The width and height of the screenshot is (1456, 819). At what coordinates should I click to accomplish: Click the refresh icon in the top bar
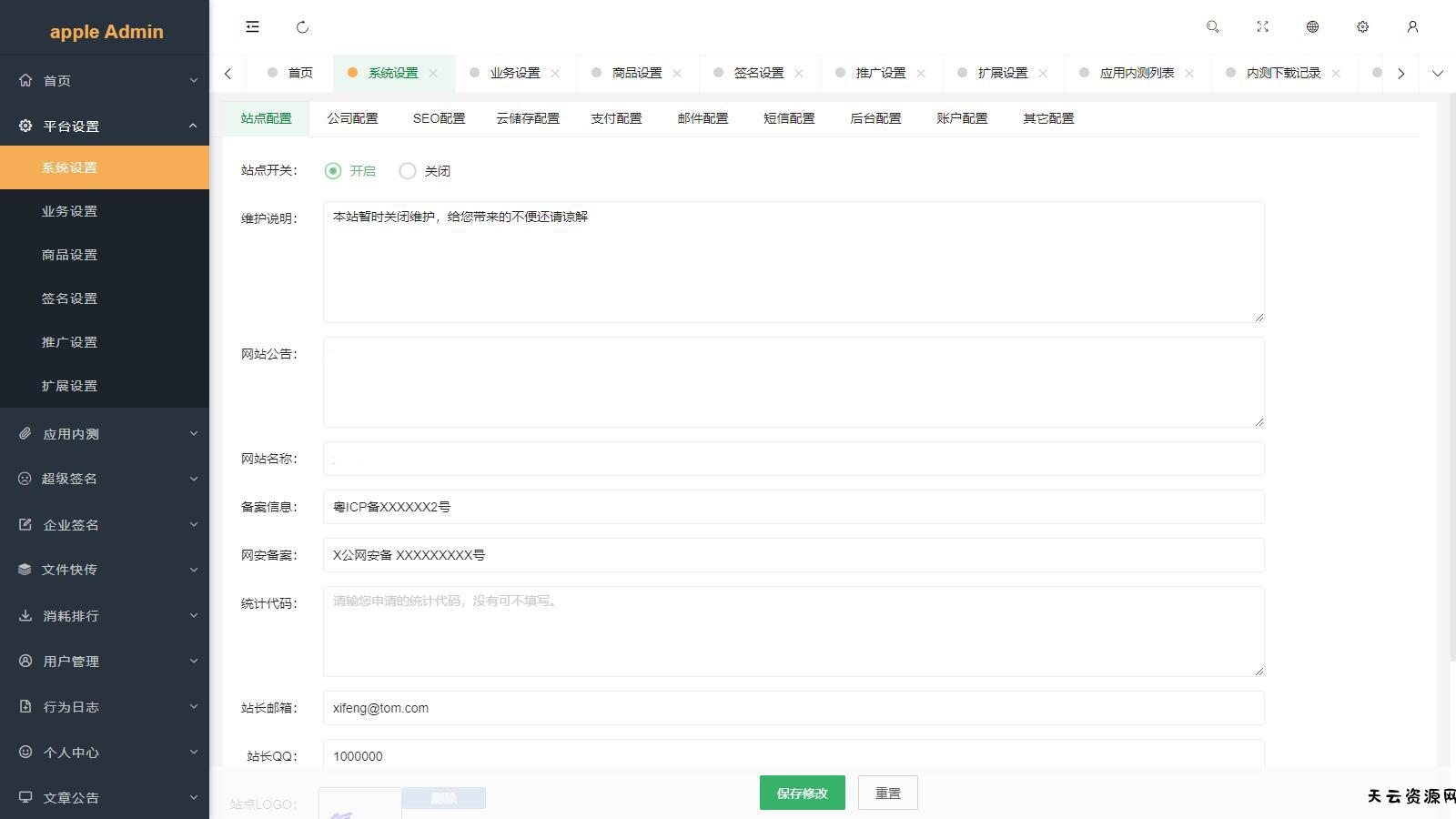(303, 27)
